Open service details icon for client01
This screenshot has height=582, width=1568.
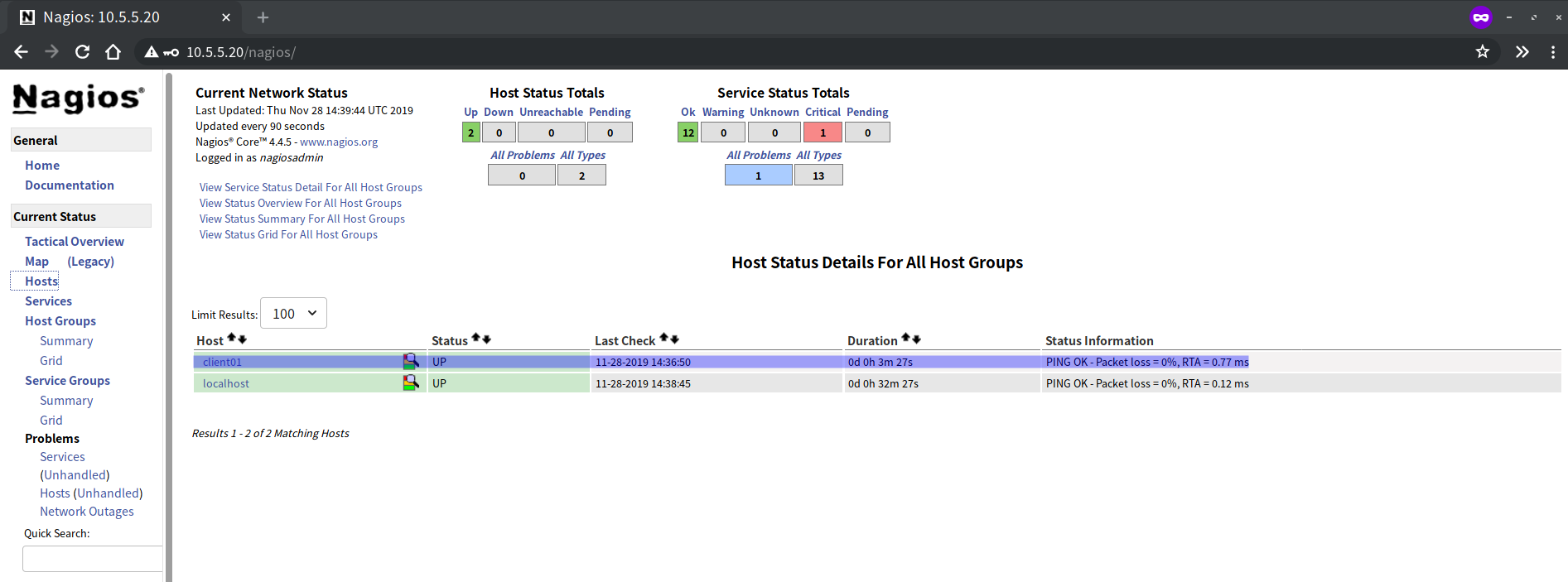point(410,361)
